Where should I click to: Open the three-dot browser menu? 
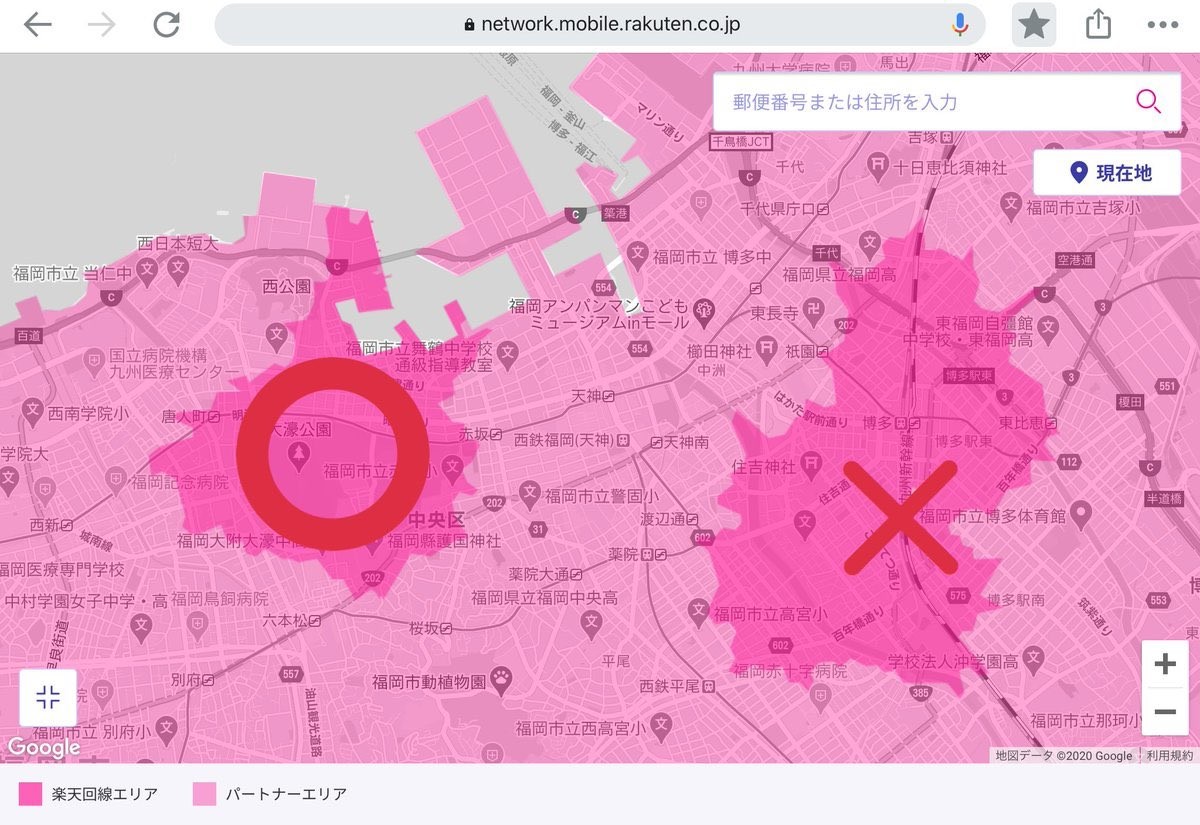point(1163,25)
